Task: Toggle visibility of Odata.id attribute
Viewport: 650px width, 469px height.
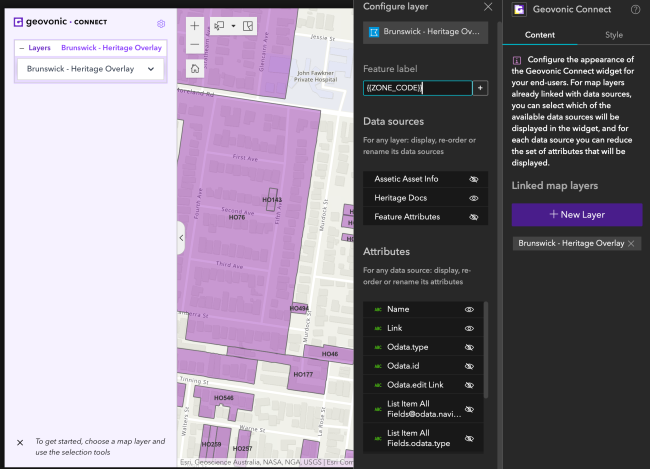Action: click(x=469, y=366)
